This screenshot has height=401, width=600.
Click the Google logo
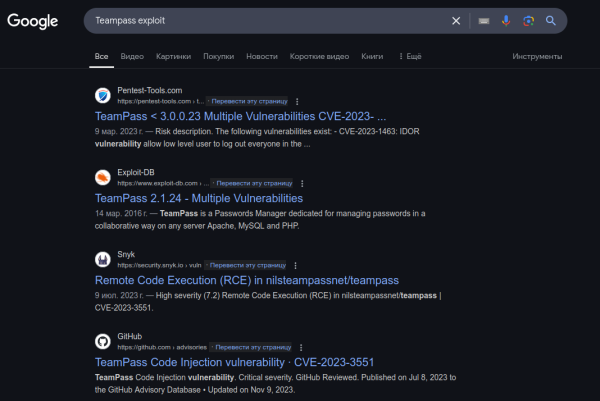coord(33,21)
